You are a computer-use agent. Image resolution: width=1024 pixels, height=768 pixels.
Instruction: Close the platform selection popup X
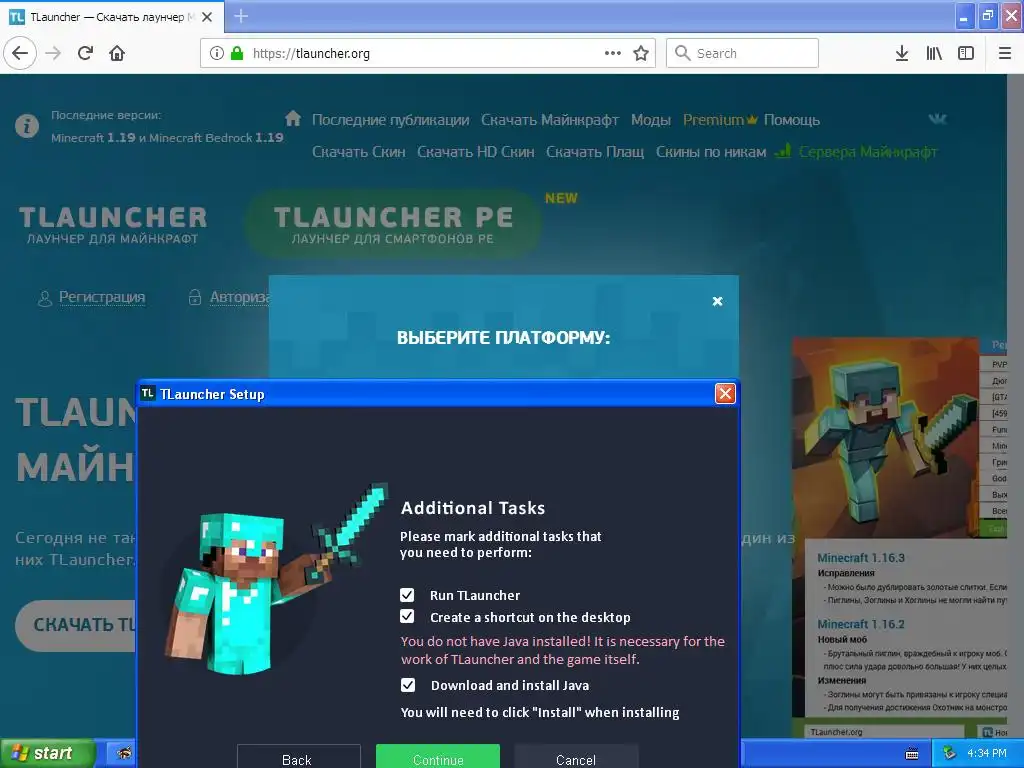point(717,301)
